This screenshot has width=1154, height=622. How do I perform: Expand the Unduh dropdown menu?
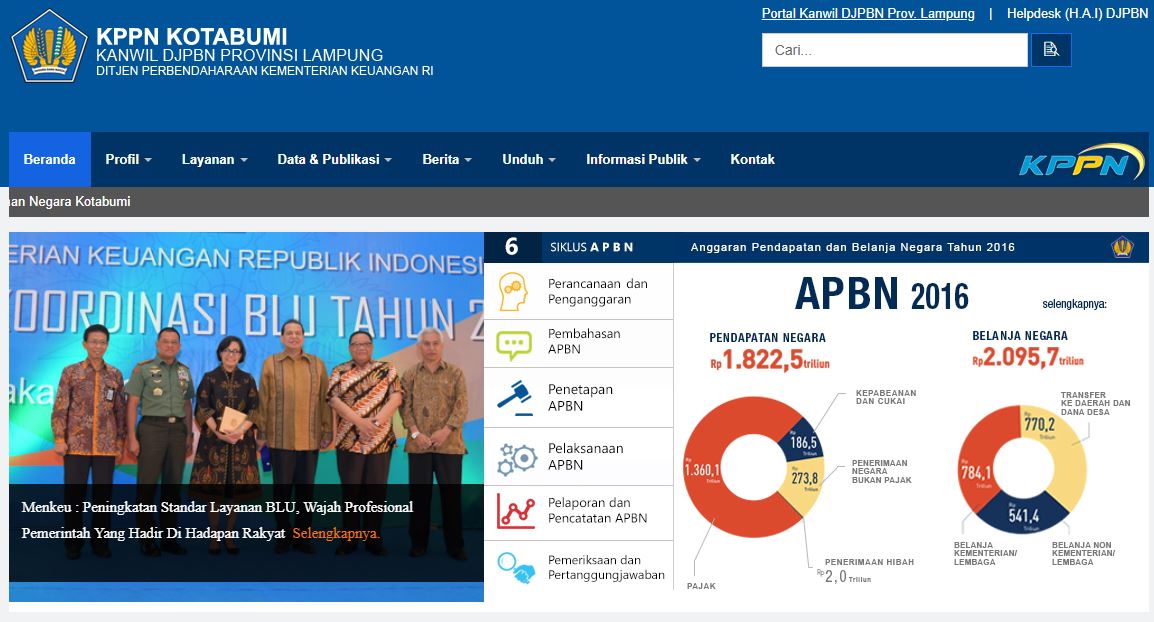point(528,160)
